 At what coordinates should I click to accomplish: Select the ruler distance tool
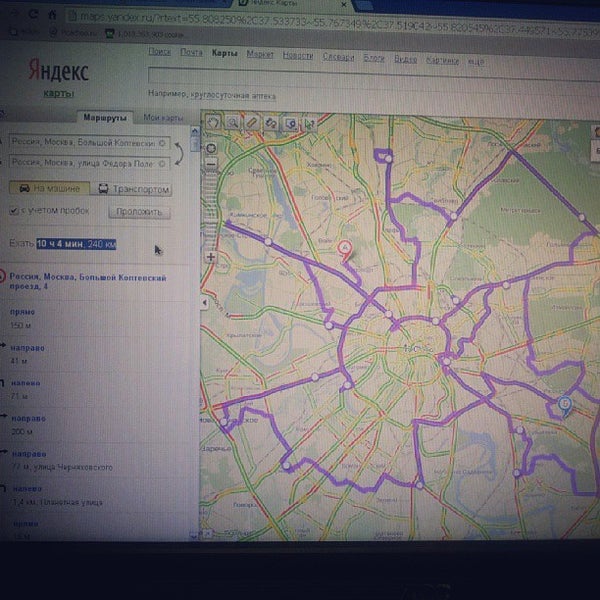[251, 123]
